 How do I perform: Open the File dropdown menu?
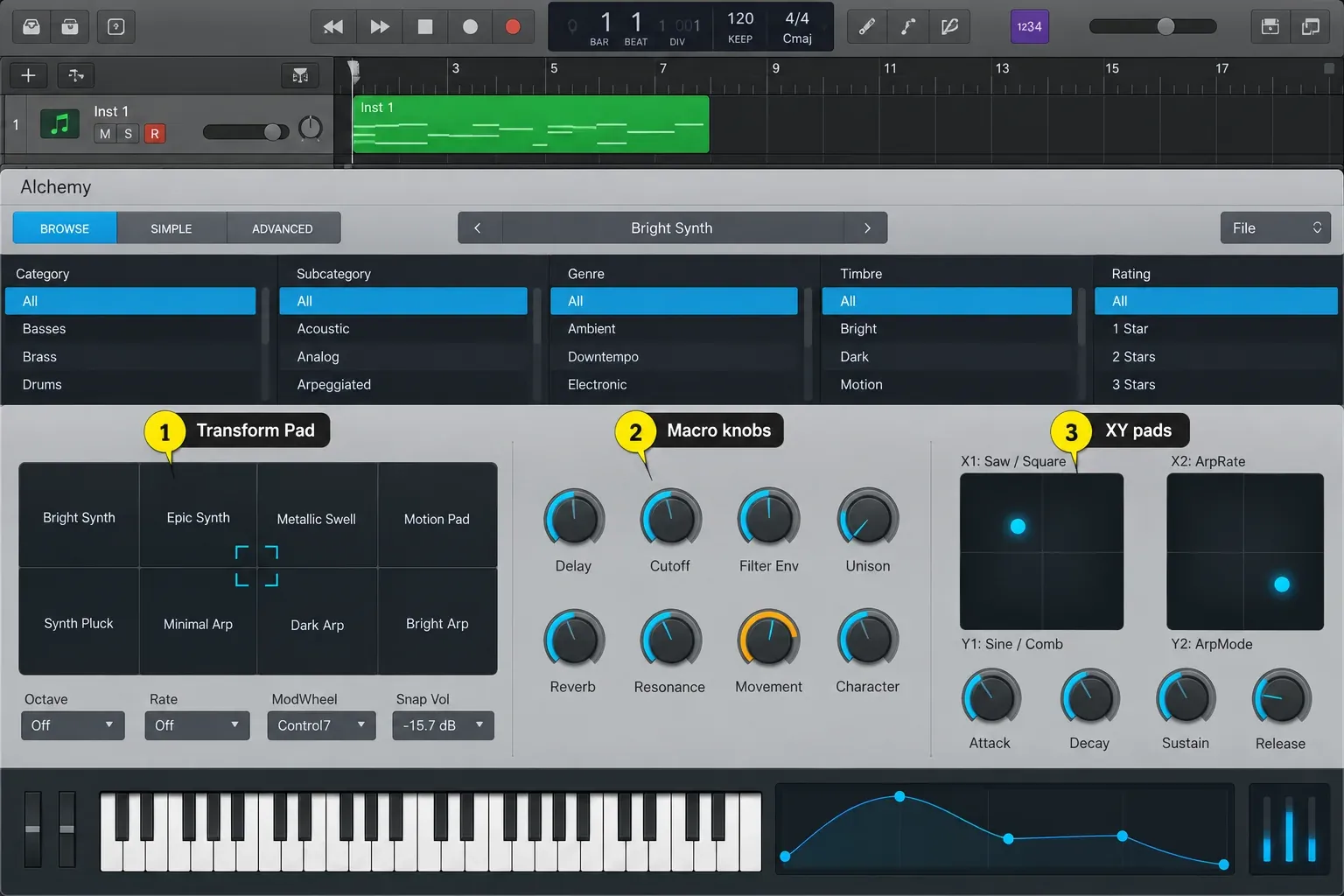coord(1276,228)
